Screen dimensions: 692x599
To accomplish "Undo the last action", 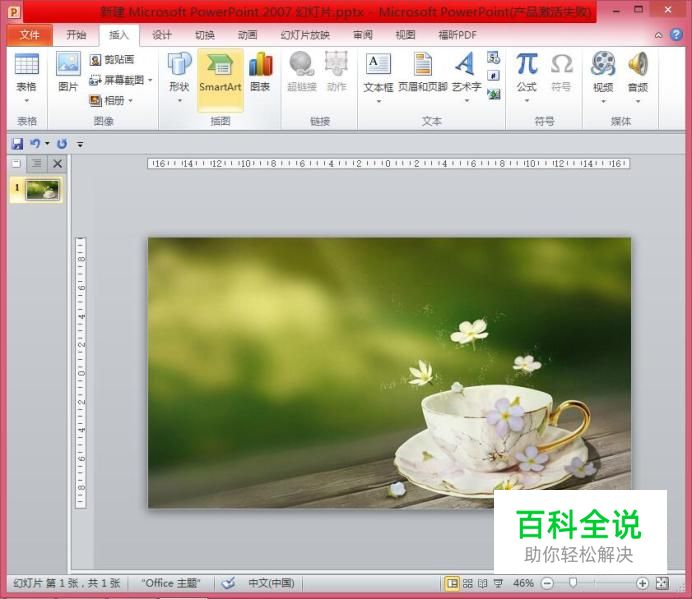I will coord(35,143).
